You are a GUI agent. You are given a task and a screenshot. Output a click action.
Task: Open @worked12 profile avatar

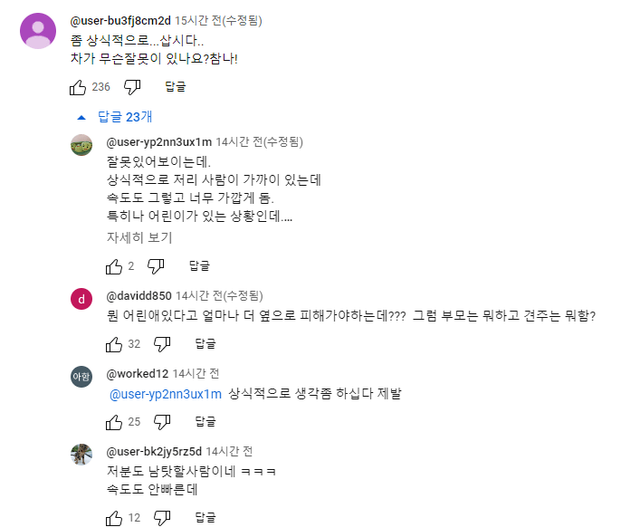point(82,376)
